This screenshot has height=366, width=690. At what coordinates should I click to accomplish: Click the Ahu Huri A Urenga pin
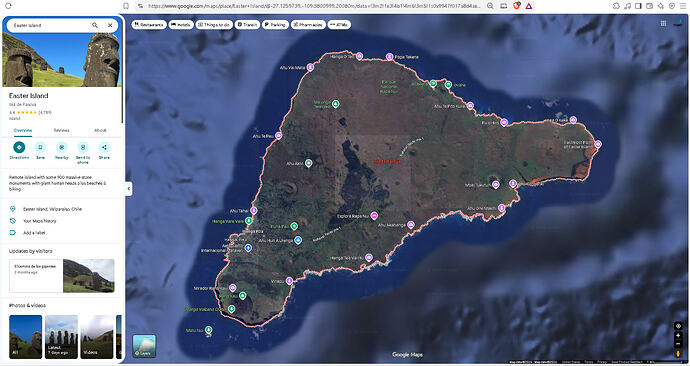point(298,240)
